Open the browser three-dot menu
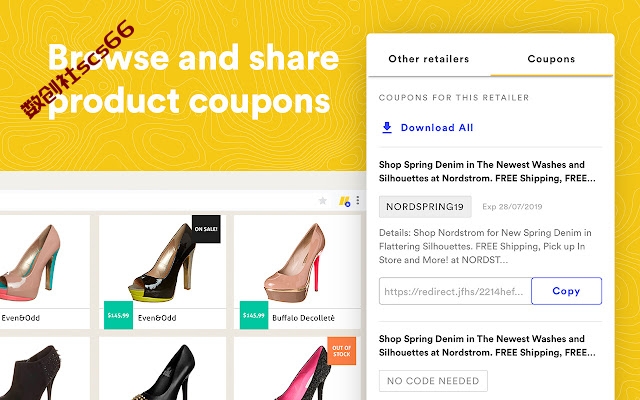640x400 pixels. click(358, 200)
